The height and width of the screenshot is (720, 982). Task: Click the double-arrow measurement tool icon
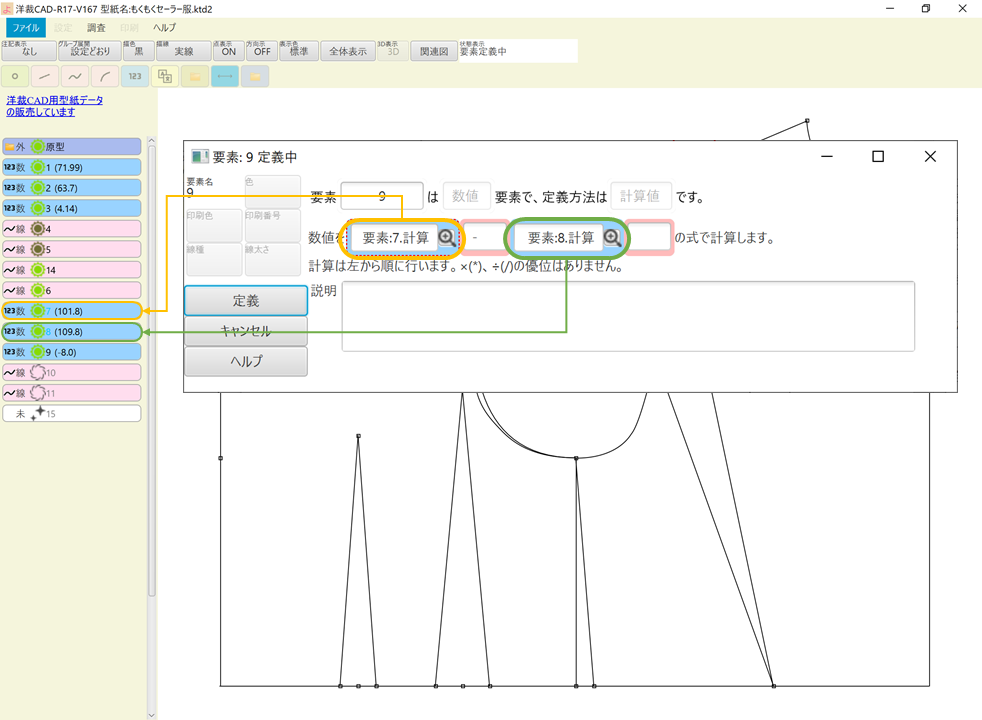224,75
